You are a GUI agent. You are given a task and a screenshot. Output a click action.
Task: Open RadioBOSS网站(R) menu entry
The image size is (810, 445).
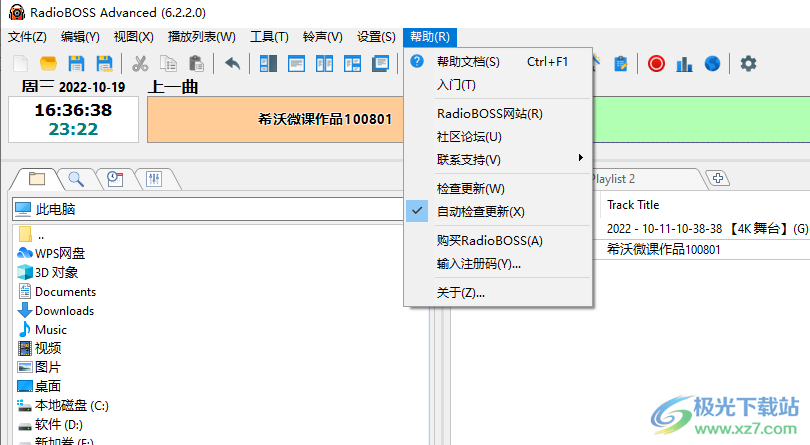(x=498, y=114)
